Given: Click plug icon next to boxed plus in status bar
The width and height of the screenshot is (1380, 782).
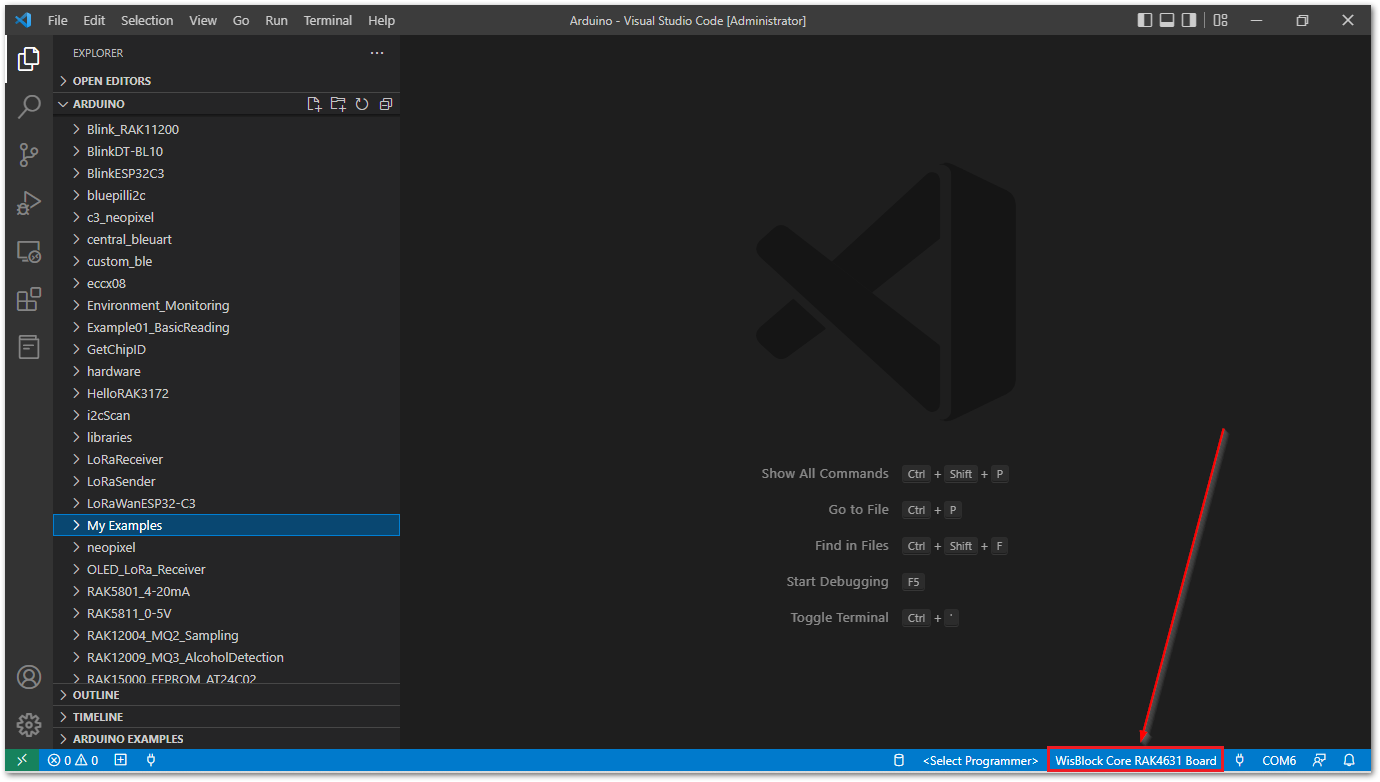Looking at the screenshot, I should [x=151, y=760].
